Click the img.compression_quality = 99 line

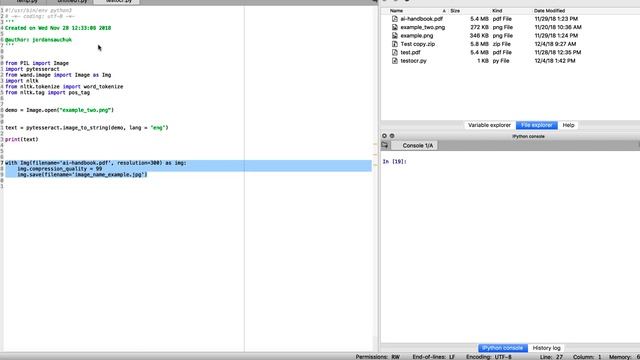coord(60,169)
